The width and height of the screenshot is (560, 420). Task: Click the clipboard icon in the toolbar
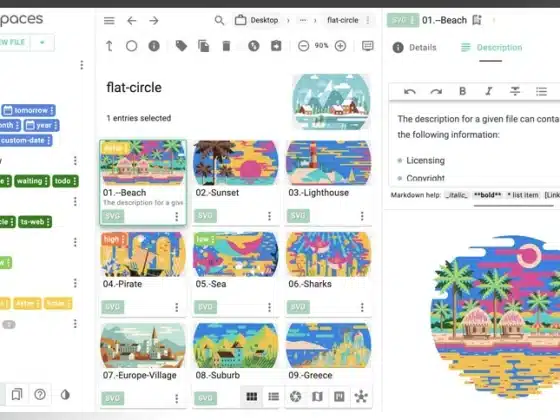[x=276, y=46]
